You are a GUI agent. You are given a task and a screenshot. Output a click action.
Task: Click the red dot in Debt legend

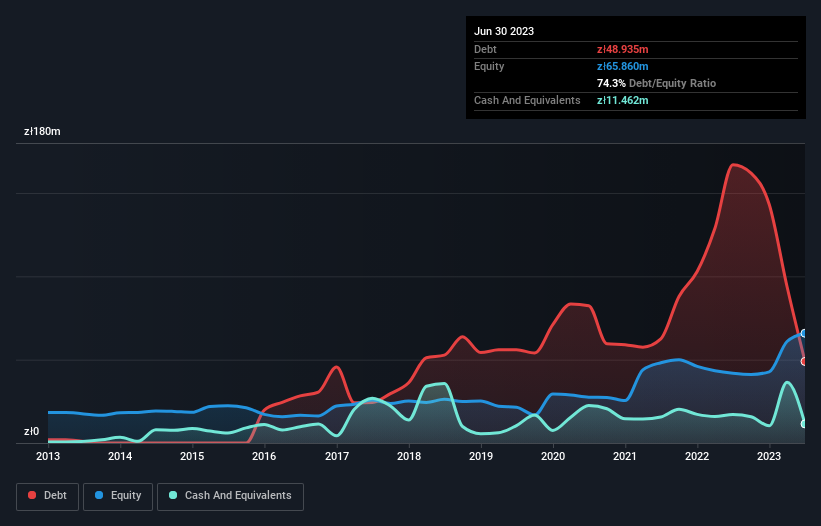[x=32, y=495]
